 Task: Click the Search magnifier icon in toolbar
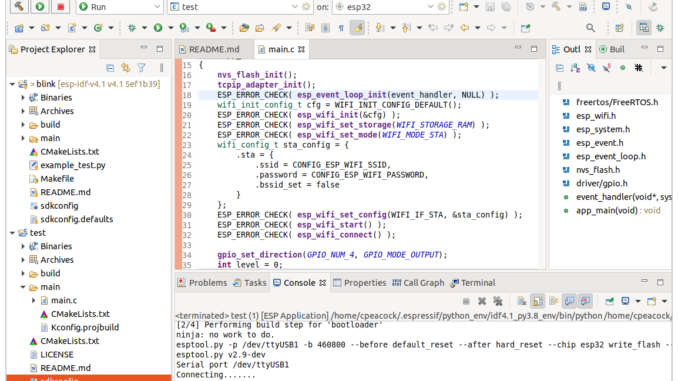pyautogui.click(x=590, y=28)
